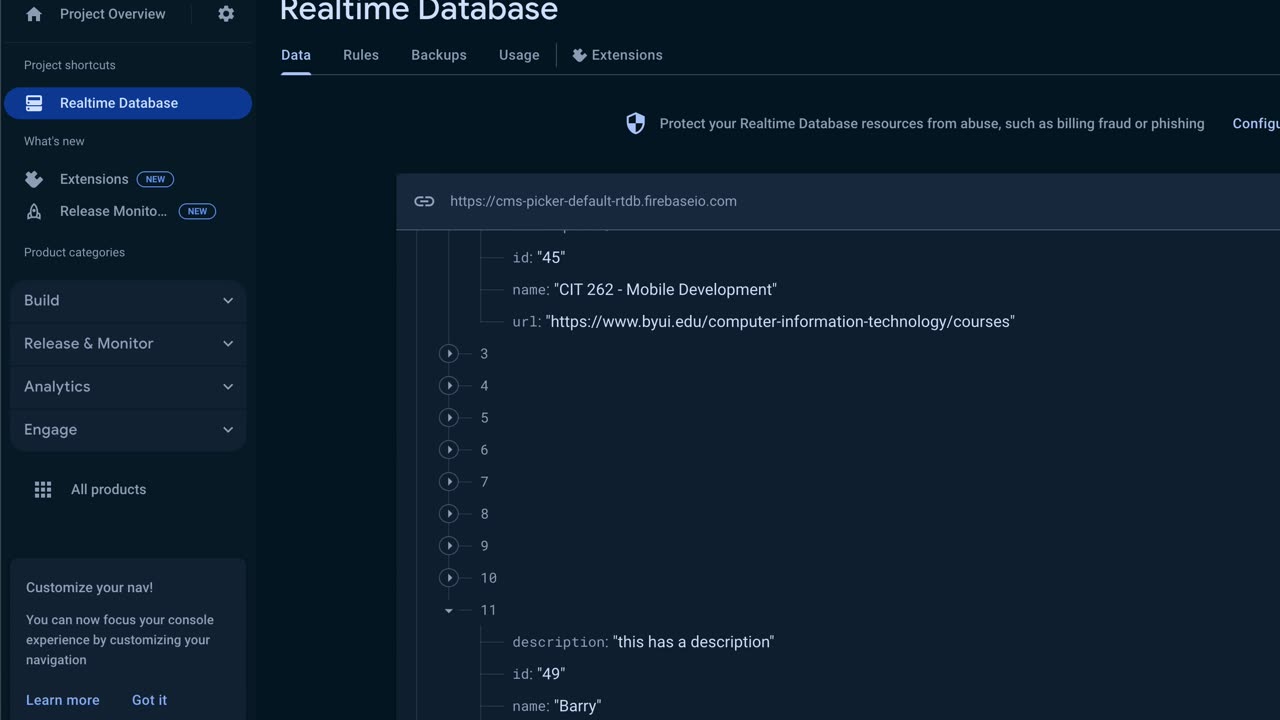This screenshot has width=1280, height=720.
Task: Expand the Release & Monitor category
Action: click(128, 343)
